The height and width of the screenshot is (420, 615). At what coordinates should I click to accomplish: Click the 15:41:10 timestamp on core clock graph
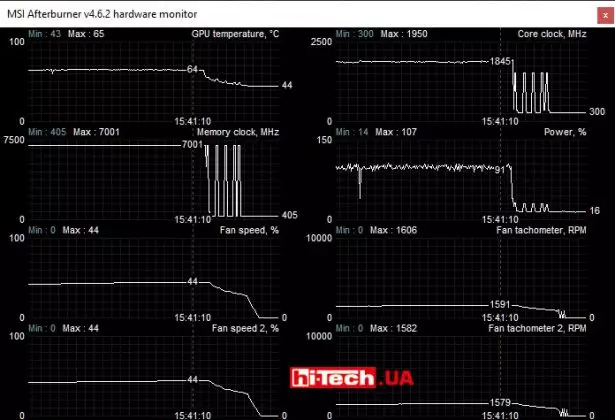pos(500,122)
